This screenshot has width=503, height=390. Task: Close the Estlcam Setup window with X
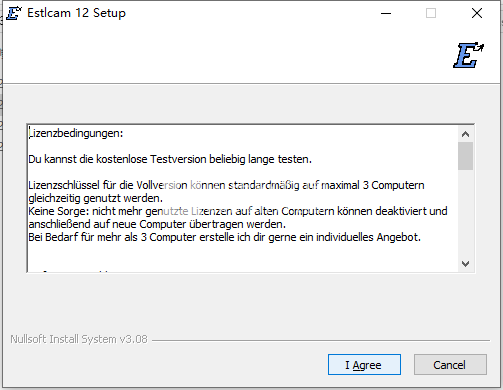[477, 13]
